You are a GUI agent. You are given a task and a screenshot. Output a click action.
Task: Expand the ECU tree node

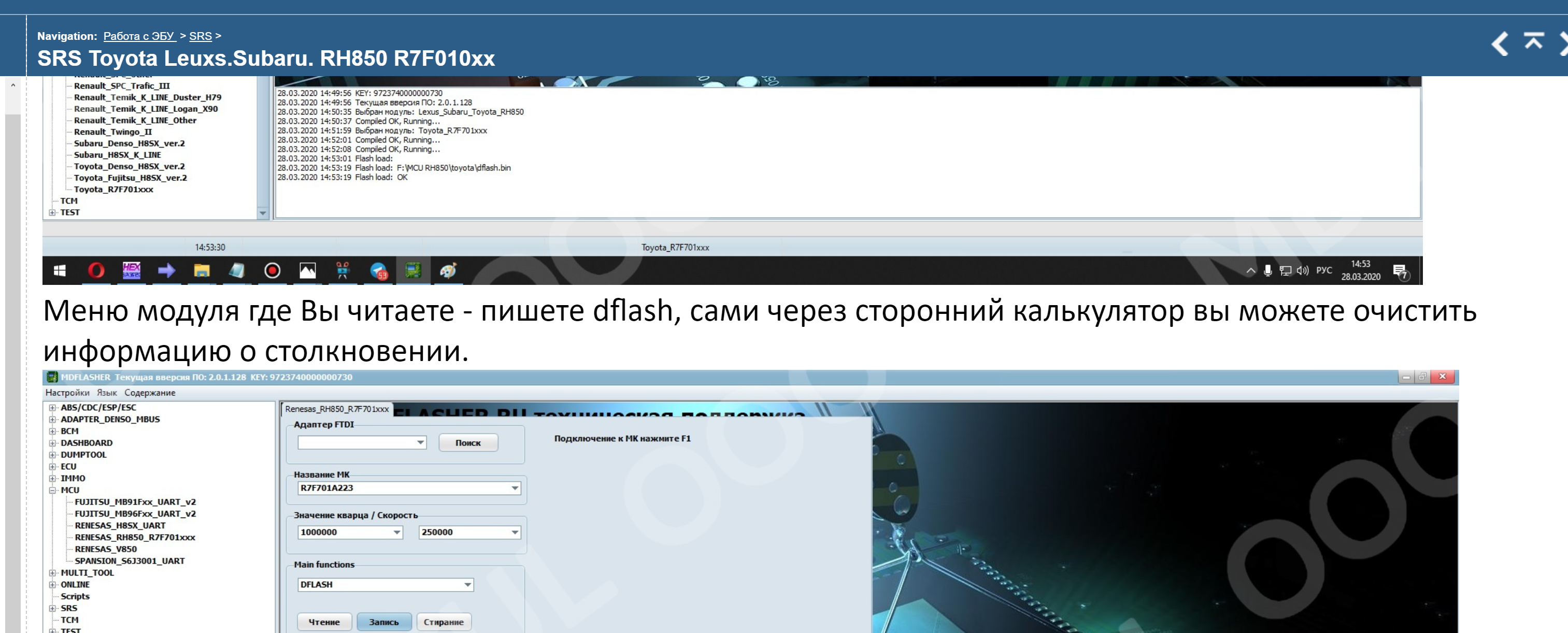[53, 467]
